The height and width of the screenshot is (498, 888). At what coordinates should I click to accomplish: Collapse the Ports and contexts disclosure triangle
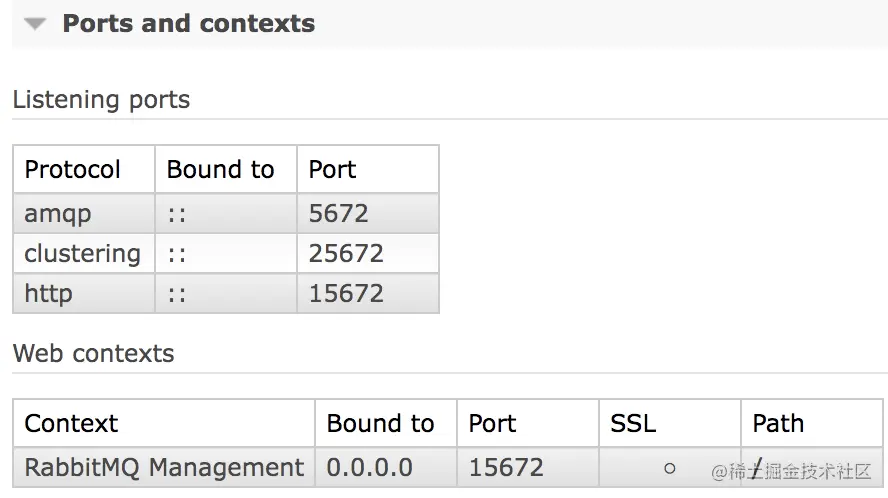coord(36,24)
